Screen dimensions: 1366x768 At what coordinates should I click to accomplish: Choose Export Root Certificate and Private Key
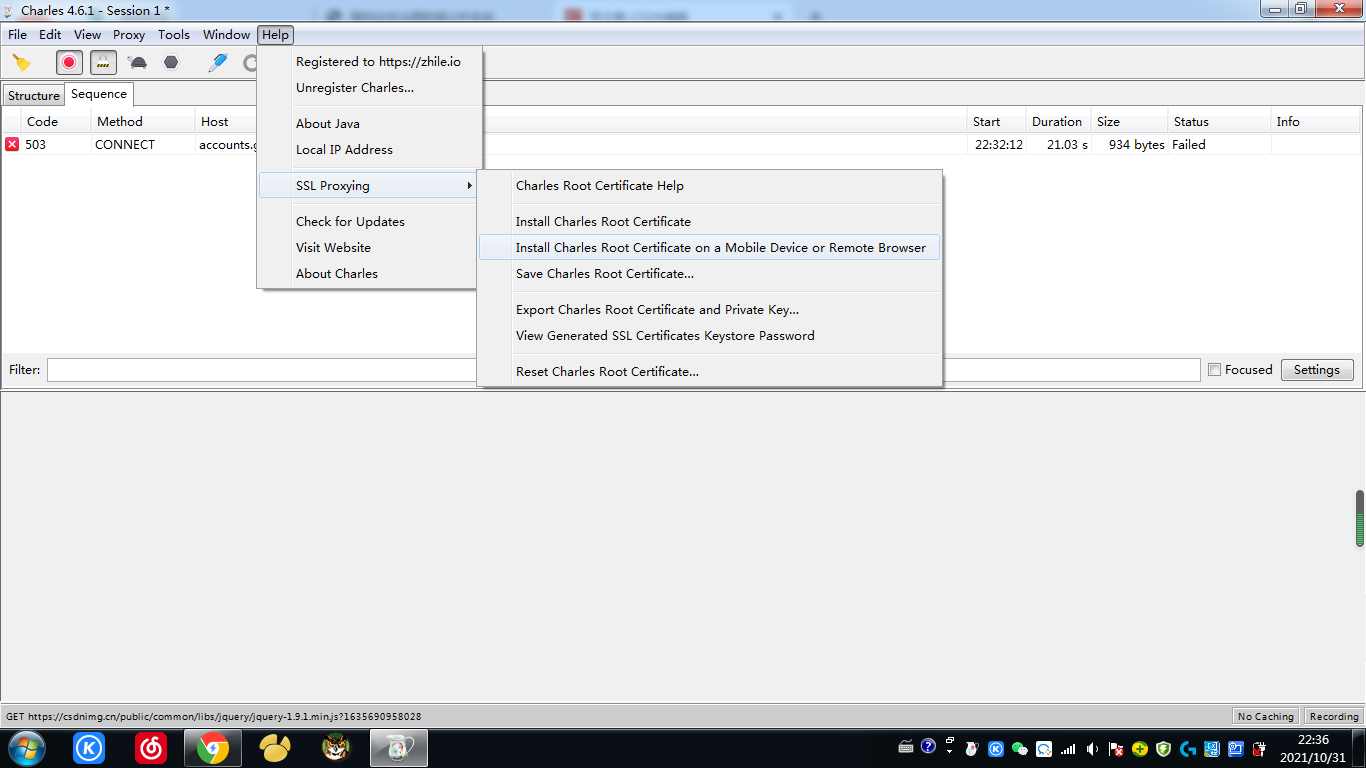click(x=710, y=310)
